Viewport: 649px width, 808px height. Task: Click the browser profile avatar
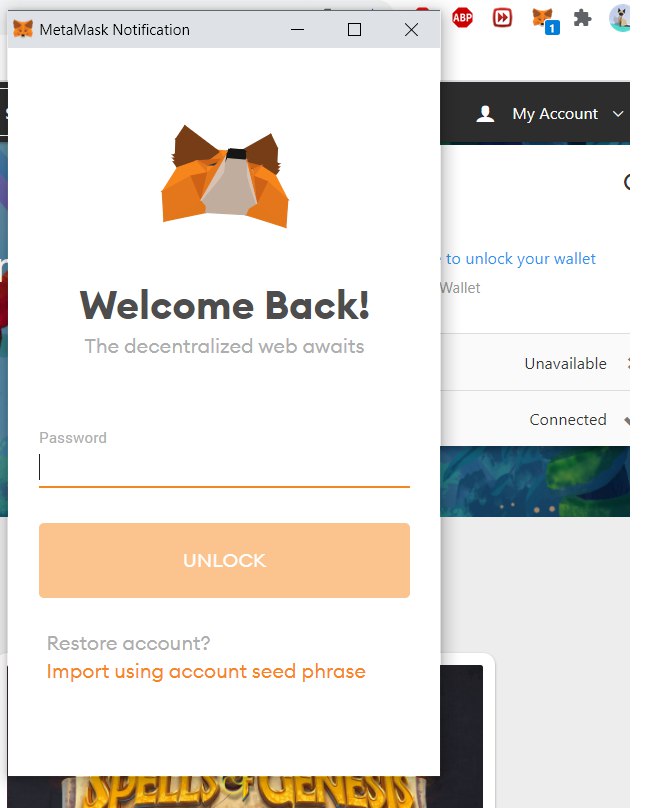coord(619,18)
